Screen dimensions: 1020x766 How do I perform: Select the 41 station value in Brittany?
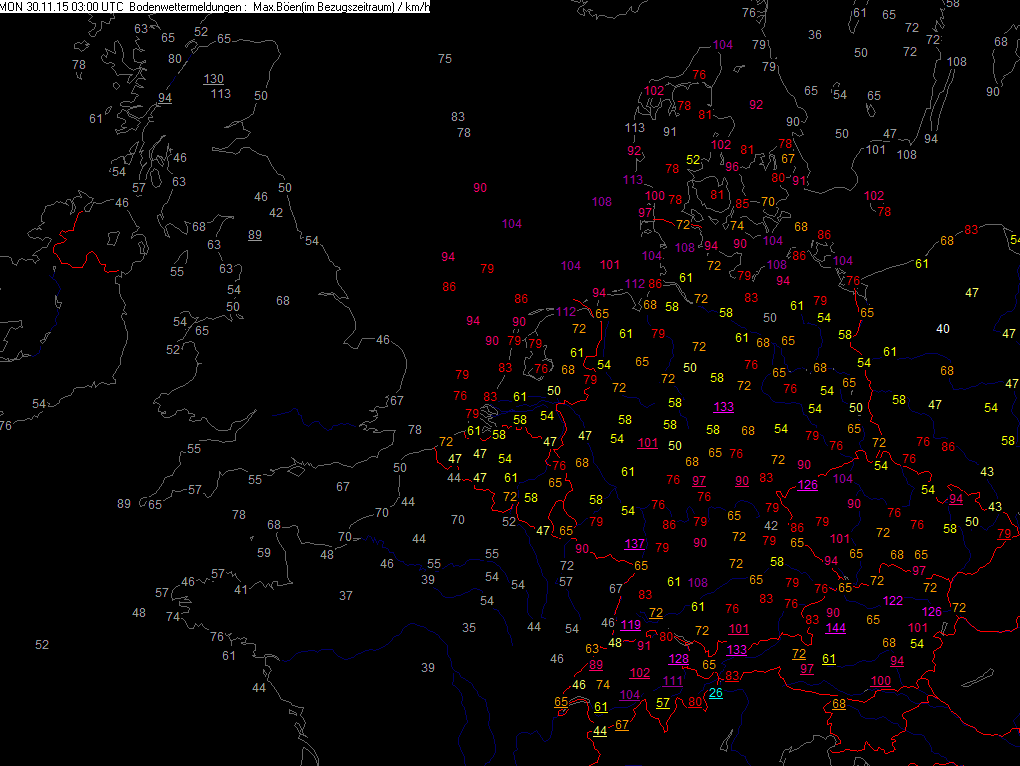240,589
